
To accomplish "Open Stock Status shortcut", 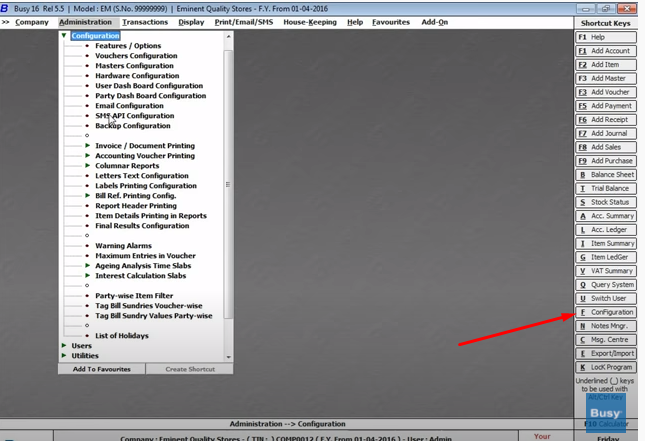I will click(606, 202).
